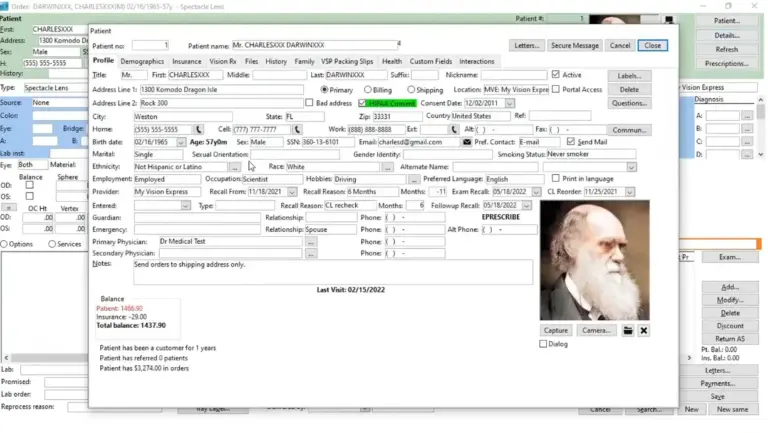Open Race ellipsis lookup button
The height and width of the screenshot is (433, 768).
point(387,167)
